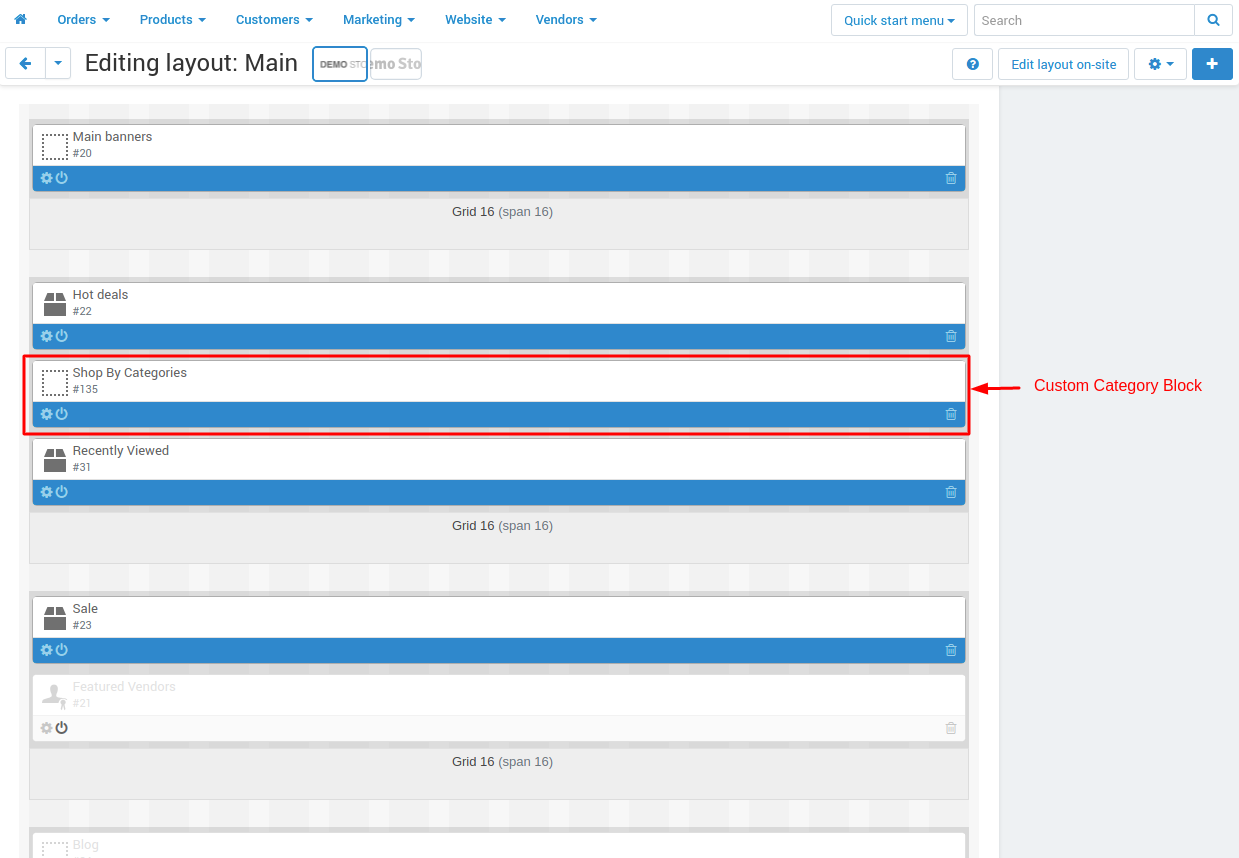
Task: Open dropdown arrow next to back button
Action: 58,64
